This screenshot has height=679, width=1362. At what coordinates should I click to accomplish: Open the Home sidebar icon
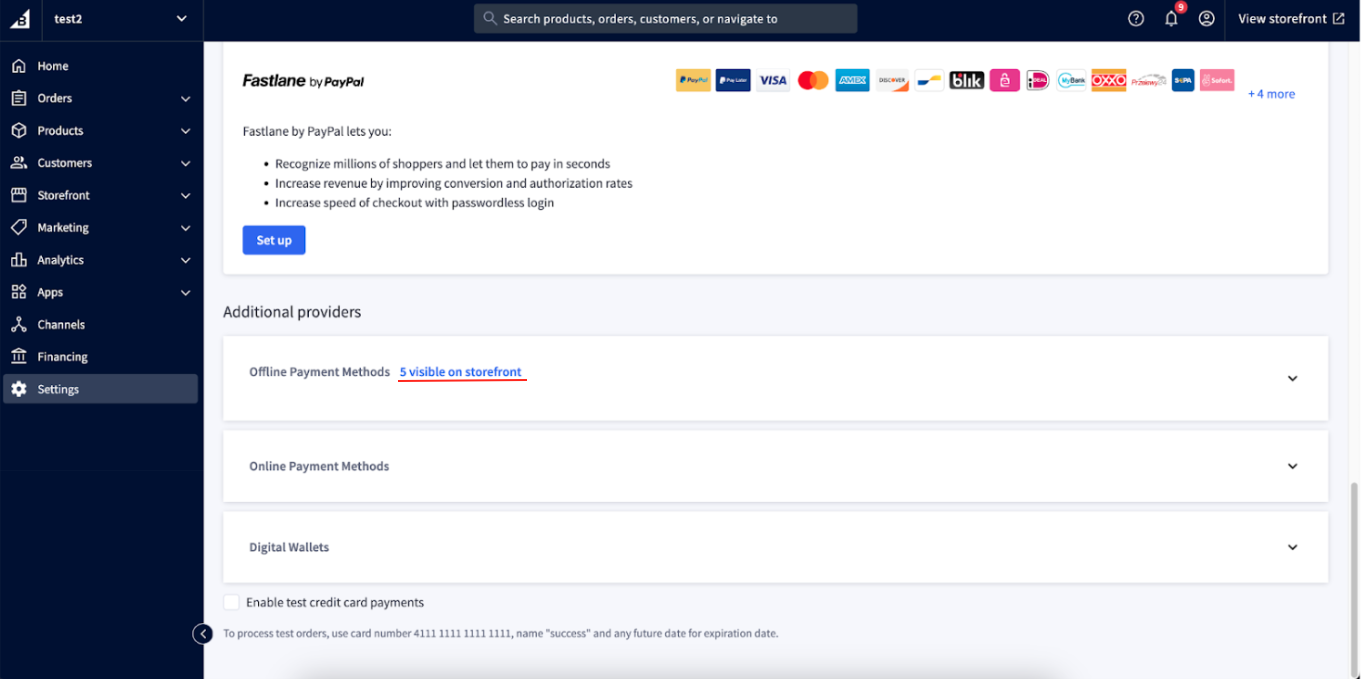(19, 66)
